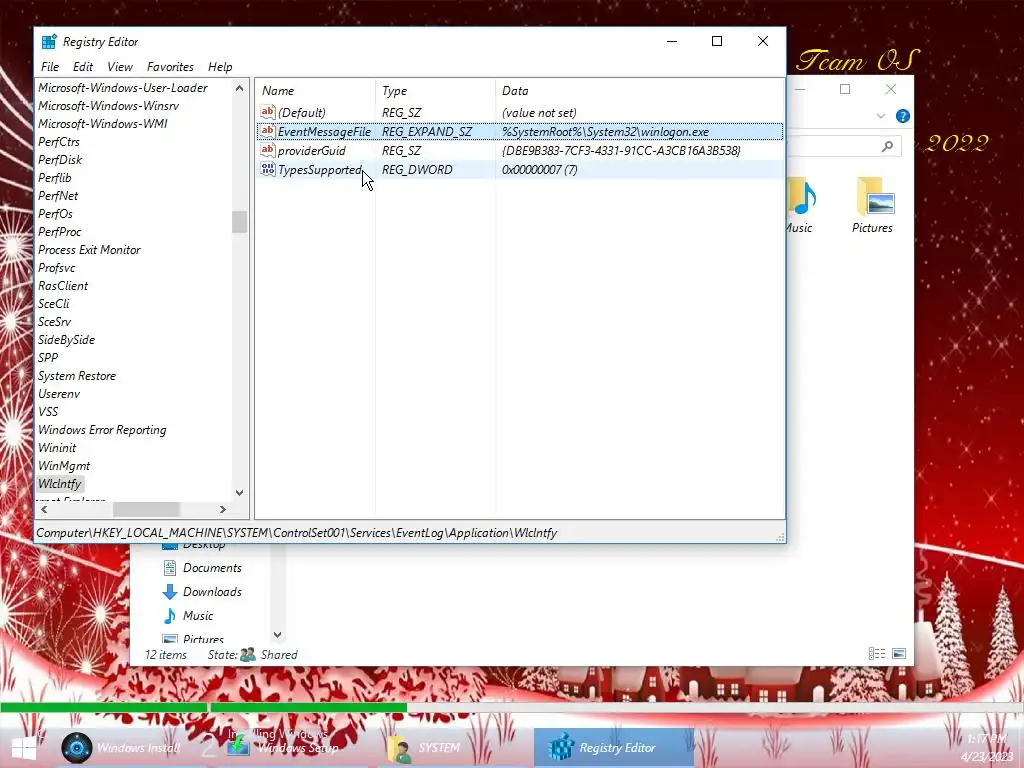Click the tree horizontal scroll left arrow
The image size is (1024, 768).
44,509
